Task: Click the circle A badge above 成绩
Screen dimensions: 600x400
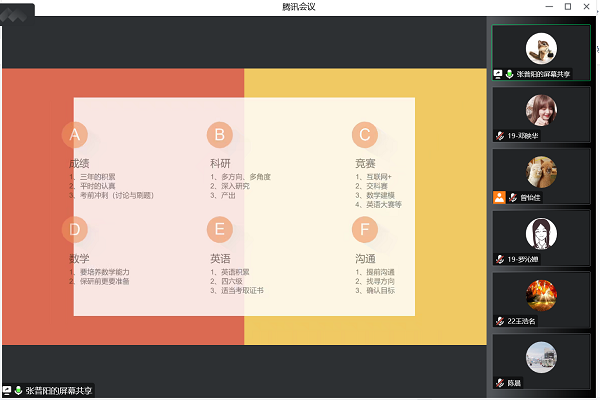Action: 75,134
